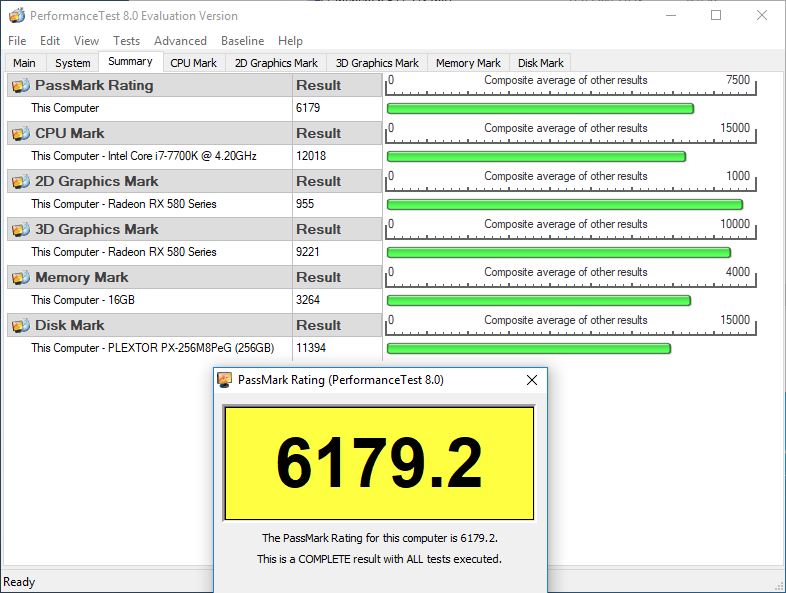Click the yellow 6179.2 rating panel
This screenshot has height=593, width=786.
(379, 463)
